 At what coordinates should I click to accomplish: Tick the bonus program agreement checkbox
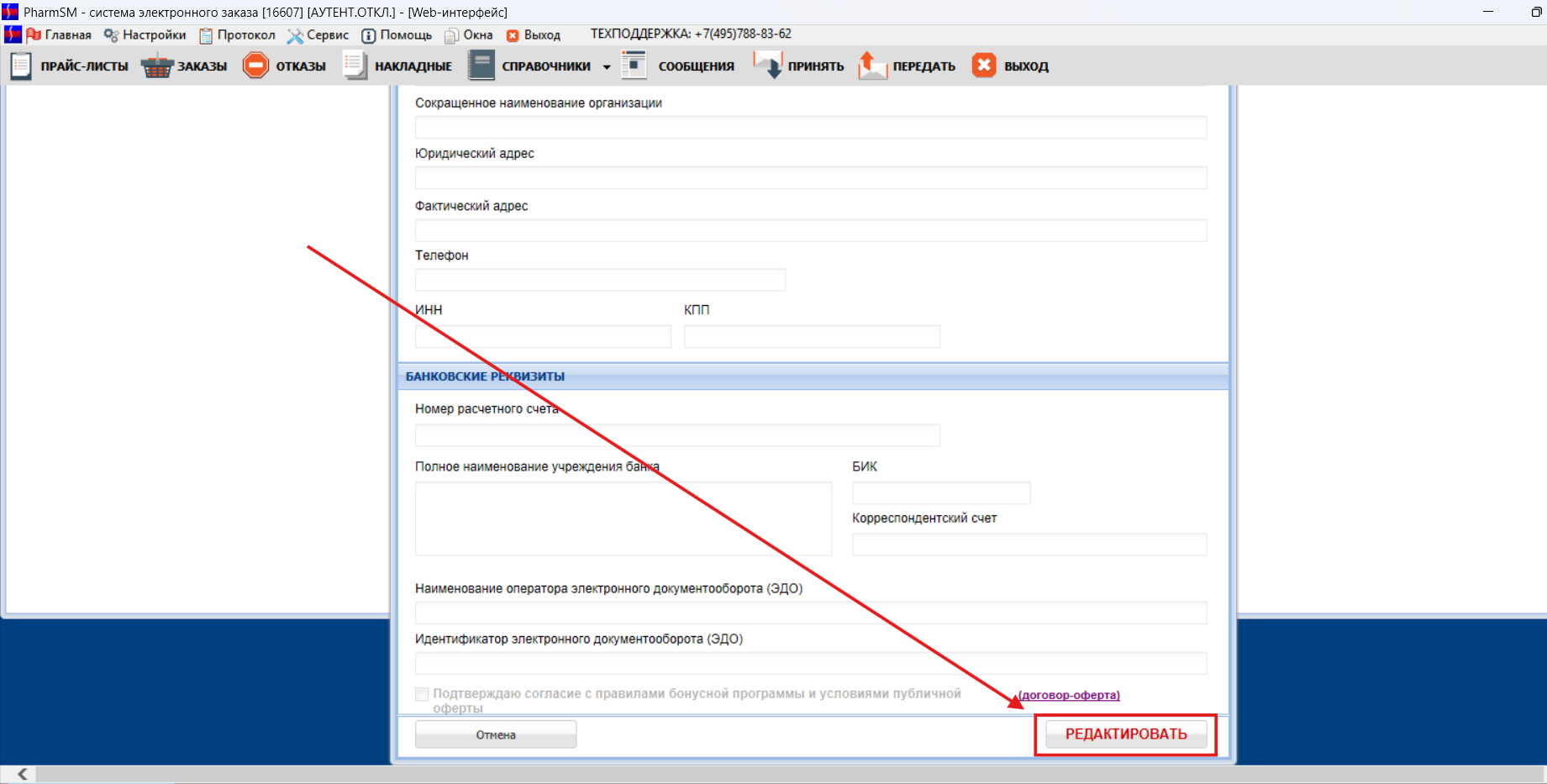click(422, 694)
